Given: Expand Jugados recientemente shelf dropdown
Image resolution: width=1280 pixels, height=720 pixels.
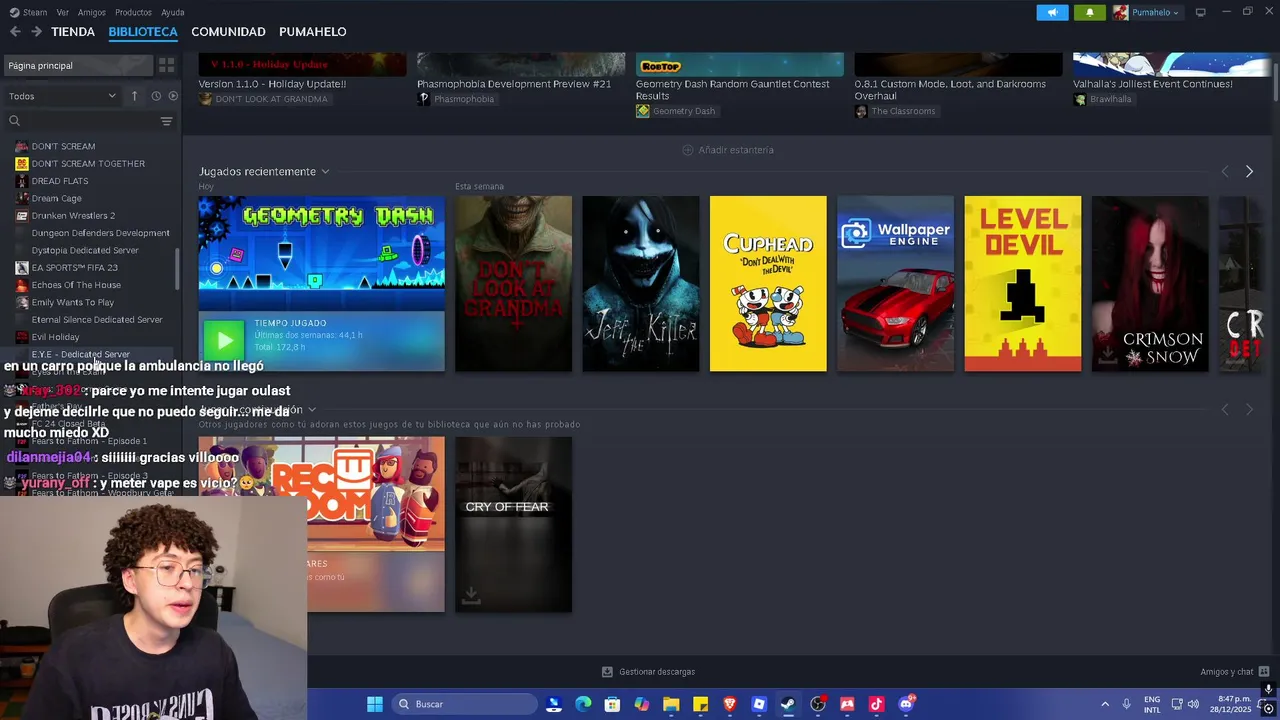Looking at the screenshot, I should [x=325, y=172].
